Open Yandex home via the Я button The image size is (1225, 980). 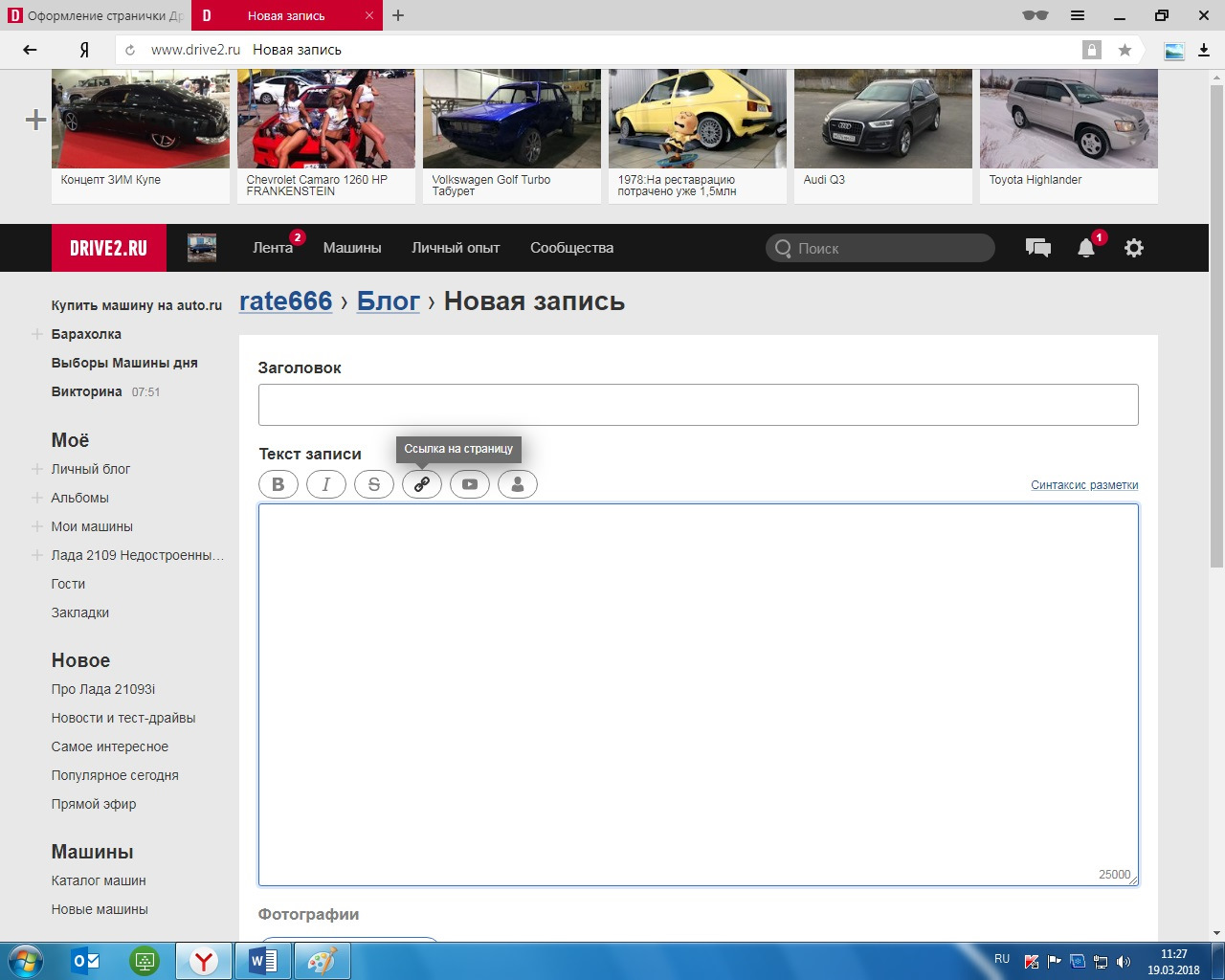pyautogui.click(x=84, y=50)
